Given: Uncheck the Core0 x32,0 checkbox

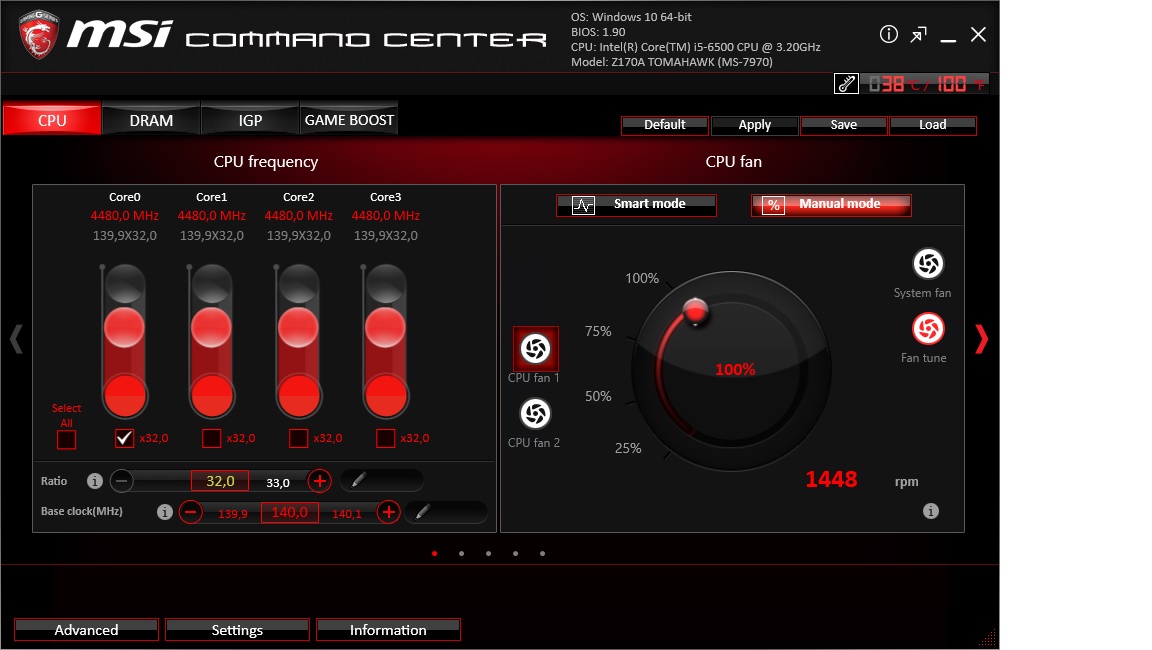Looking at the screenshot, I should click(x=124, y=438).
